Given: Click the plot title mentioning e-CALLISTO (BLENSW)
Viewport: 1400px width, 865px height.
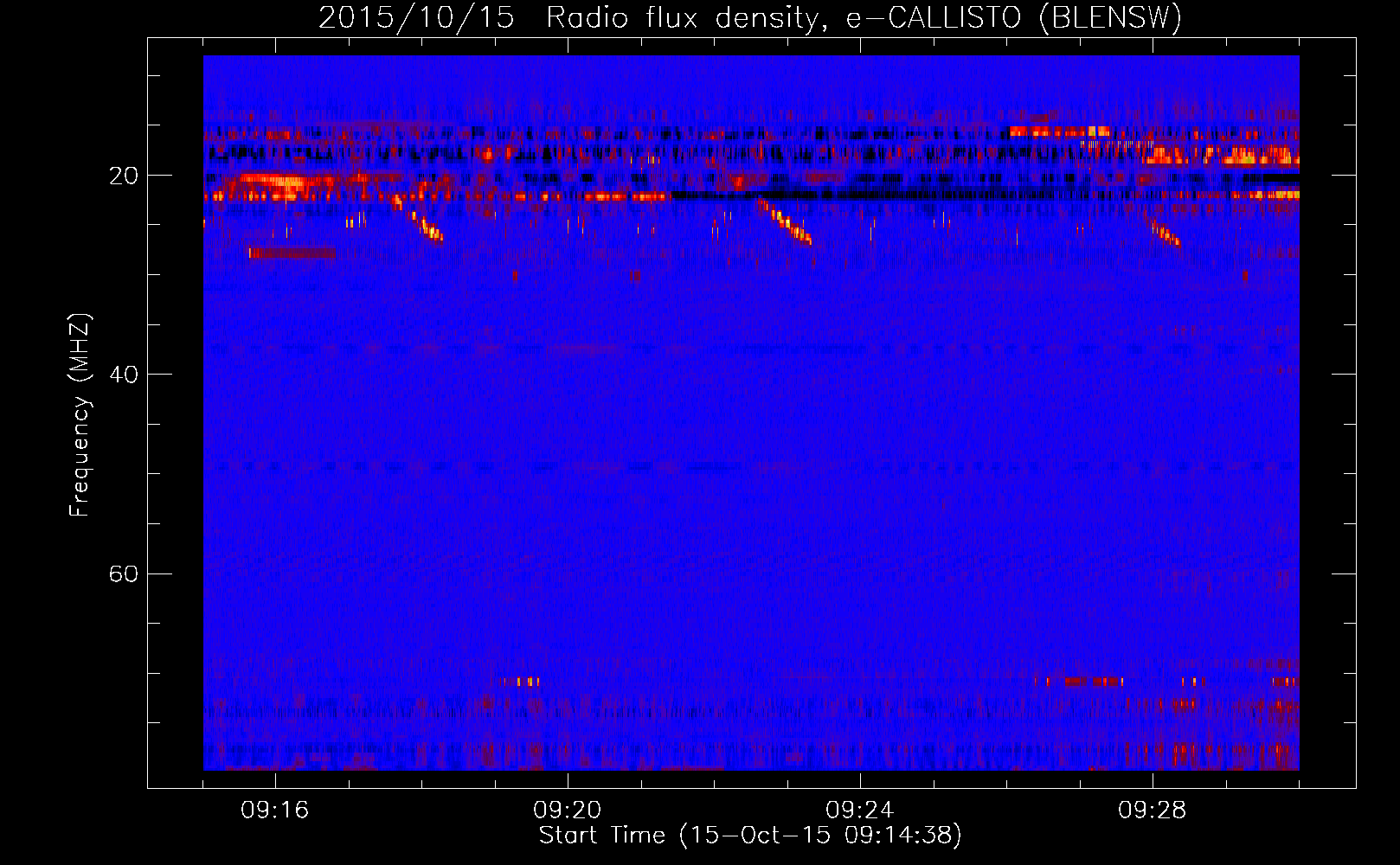Looking at the screenshot, I should (x=750, y=17).
